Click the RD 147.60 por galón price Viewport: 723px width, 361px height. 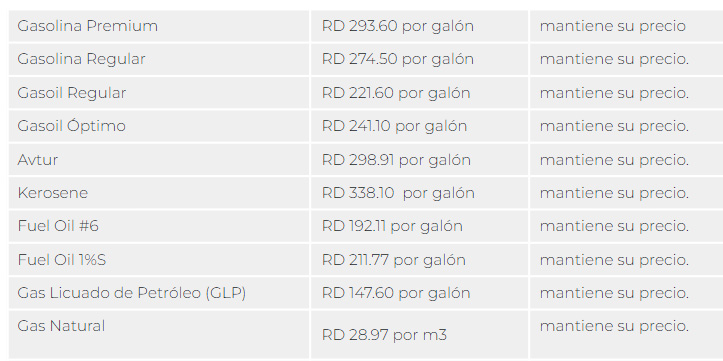pos(396,293)
